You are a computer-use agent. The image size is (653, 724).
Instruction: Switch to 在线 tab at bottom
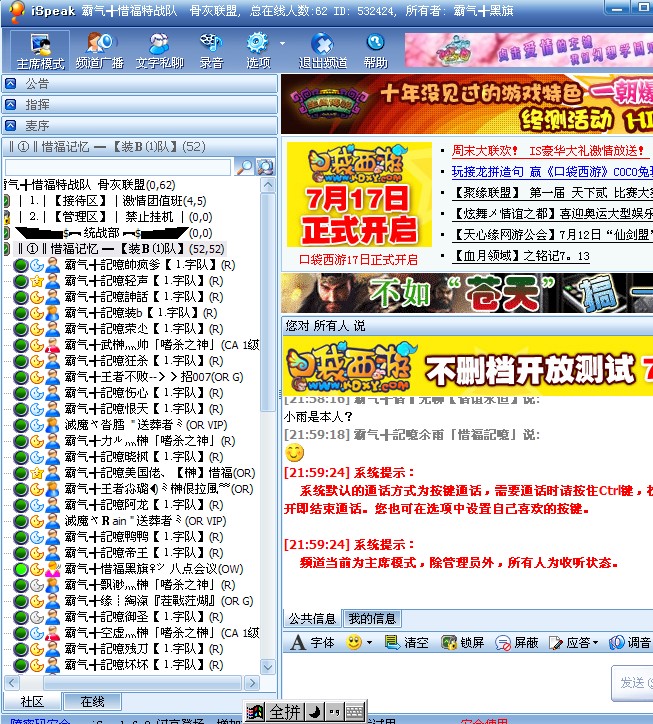[93, 701]
